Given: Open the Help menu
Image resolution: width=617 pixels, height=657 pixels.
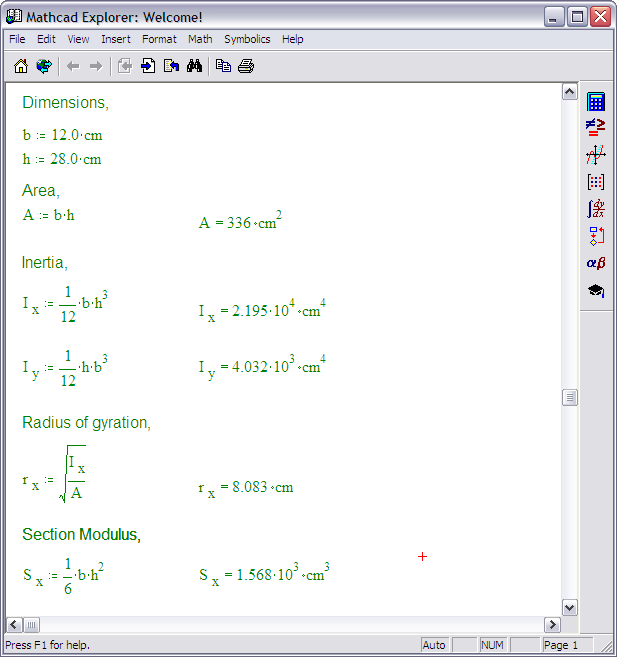Looking at the screenshot, I should coord(292,39).
